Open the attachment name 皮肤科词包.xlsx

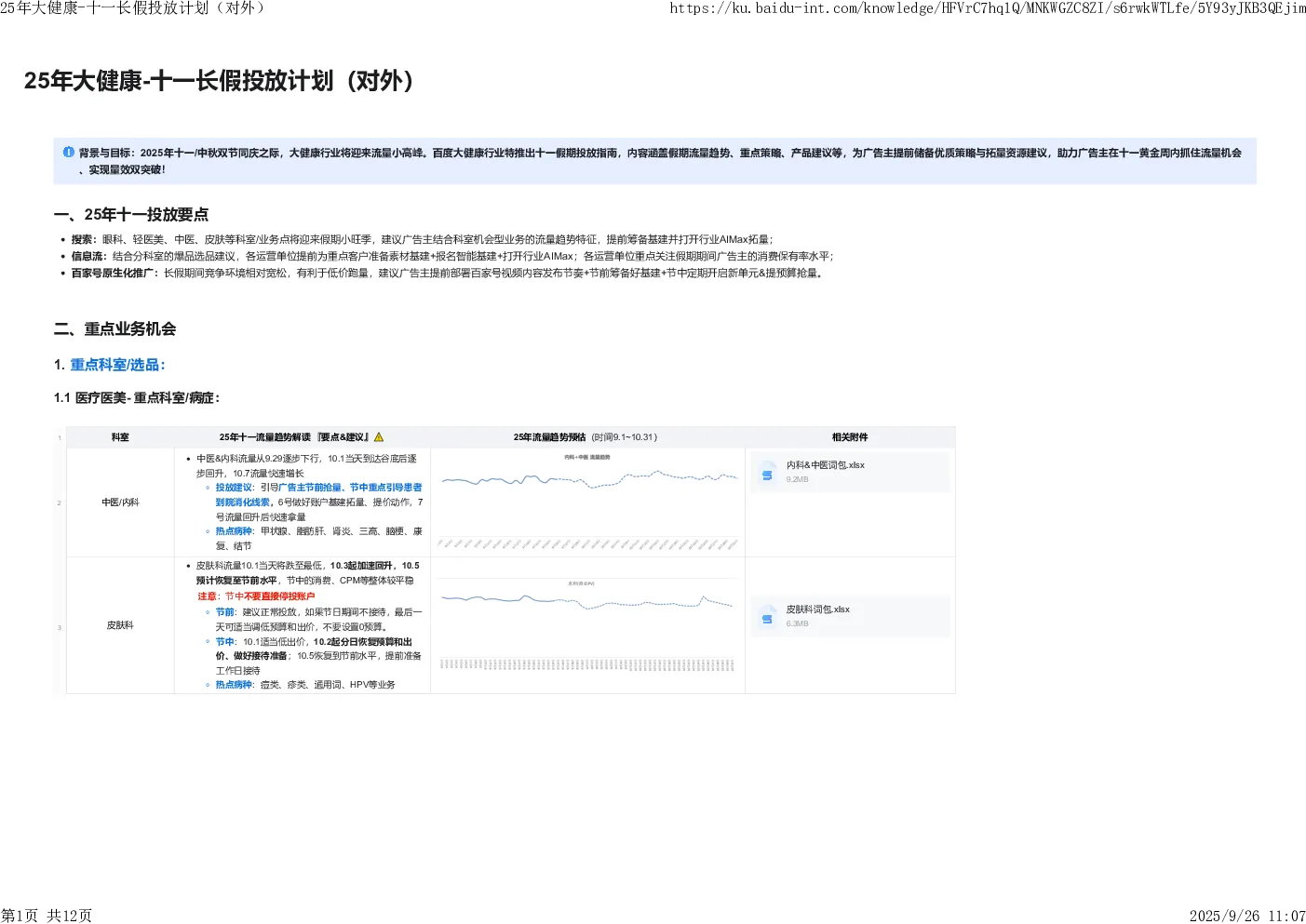tap(818, 609)
